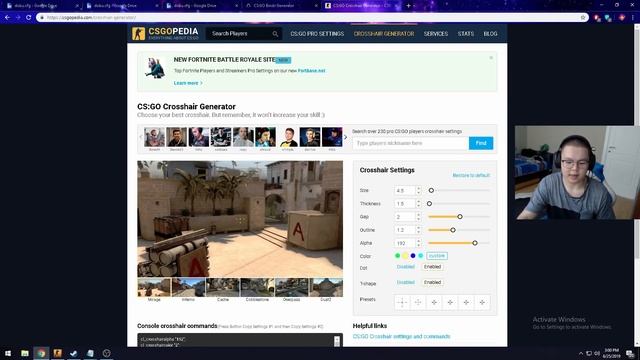The image size is (640, 360).
Task: Increase Size value with up stepper arrow
Action: tap(418, 188)
